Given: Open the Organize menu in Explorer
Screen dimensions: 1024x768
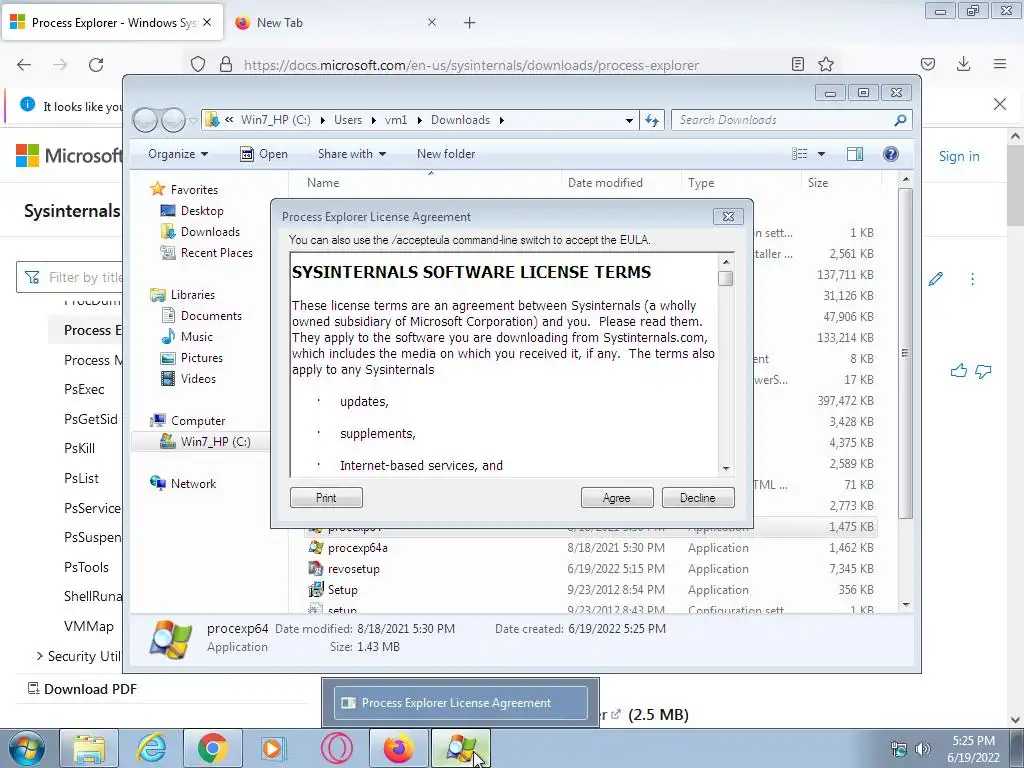Looking at the screenshot, I should 178,154.
